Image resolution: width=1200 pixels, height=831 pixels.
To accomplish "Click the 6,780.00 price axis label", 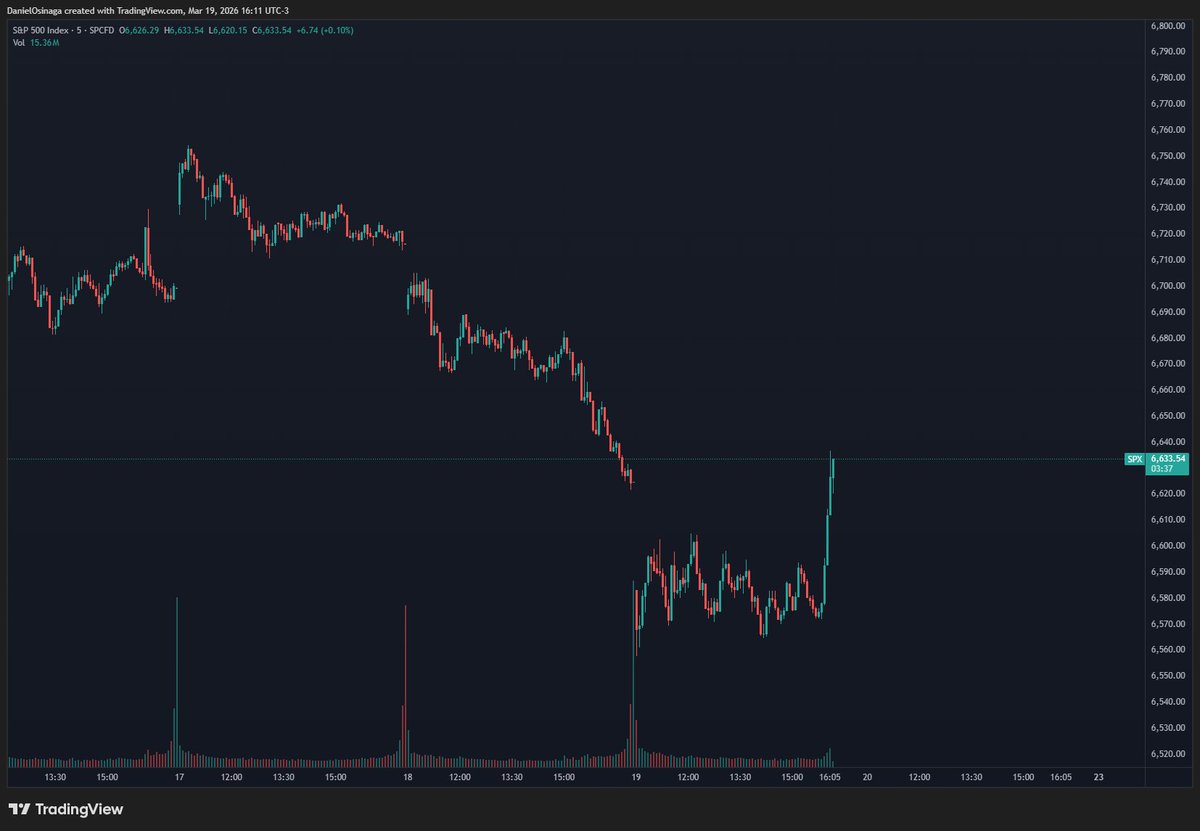I will point(1168,78).
